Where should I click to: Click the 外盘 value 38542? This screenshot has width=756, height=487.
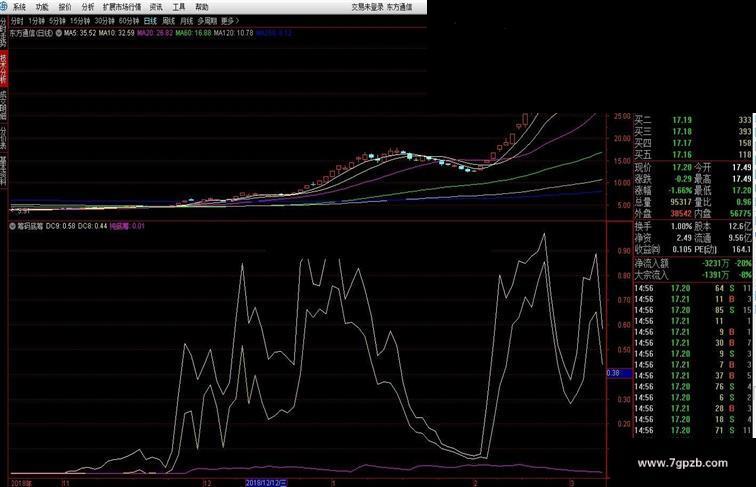pyautogui.click(x=681, y=213)
